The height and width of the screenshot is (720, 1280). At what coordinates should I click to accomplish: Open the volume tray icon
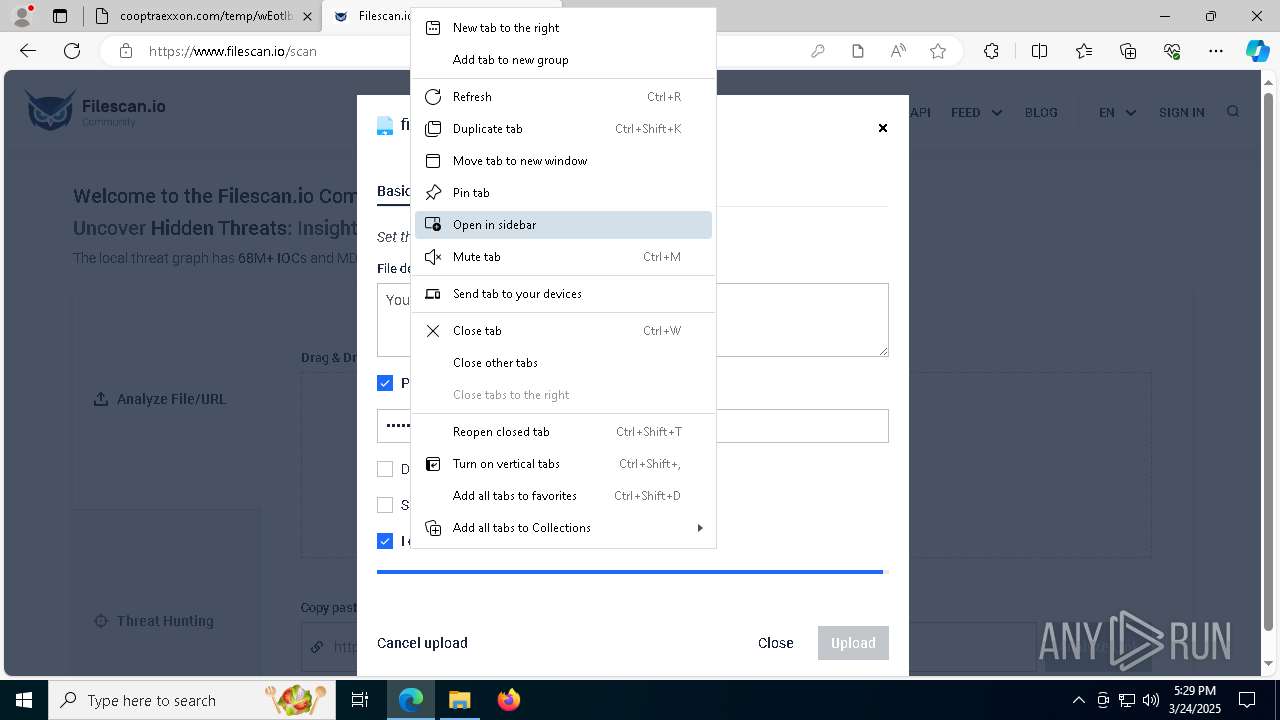[1151, 700]
